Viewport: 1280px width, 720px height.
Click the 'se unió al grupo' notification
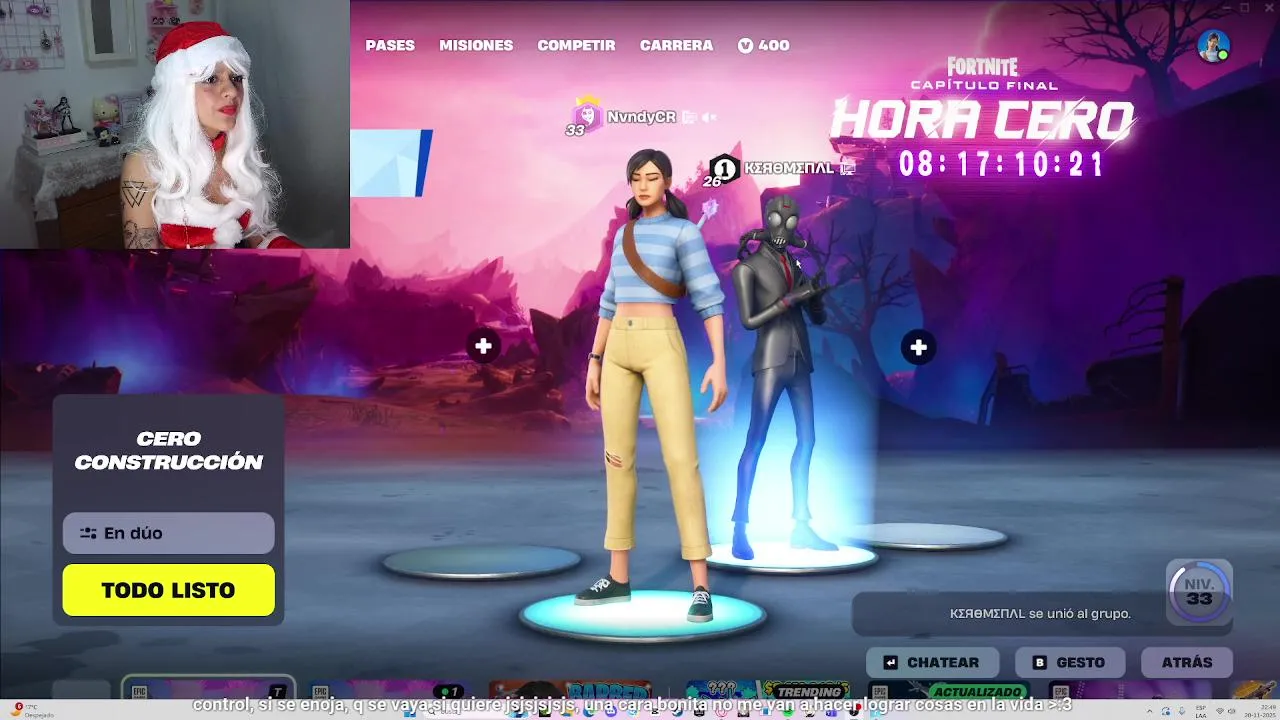point(1040,613)
